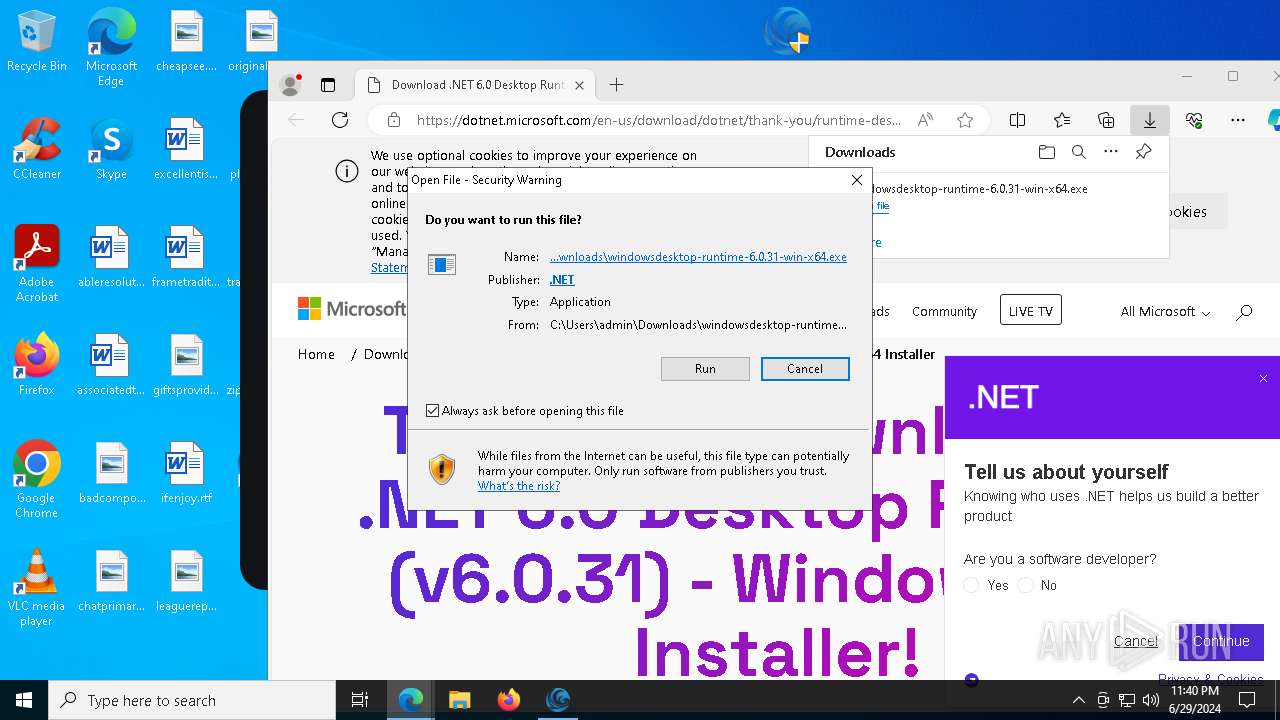Pin the Downloads panel
1280x720 pixels.
[x=1143, y=152]
